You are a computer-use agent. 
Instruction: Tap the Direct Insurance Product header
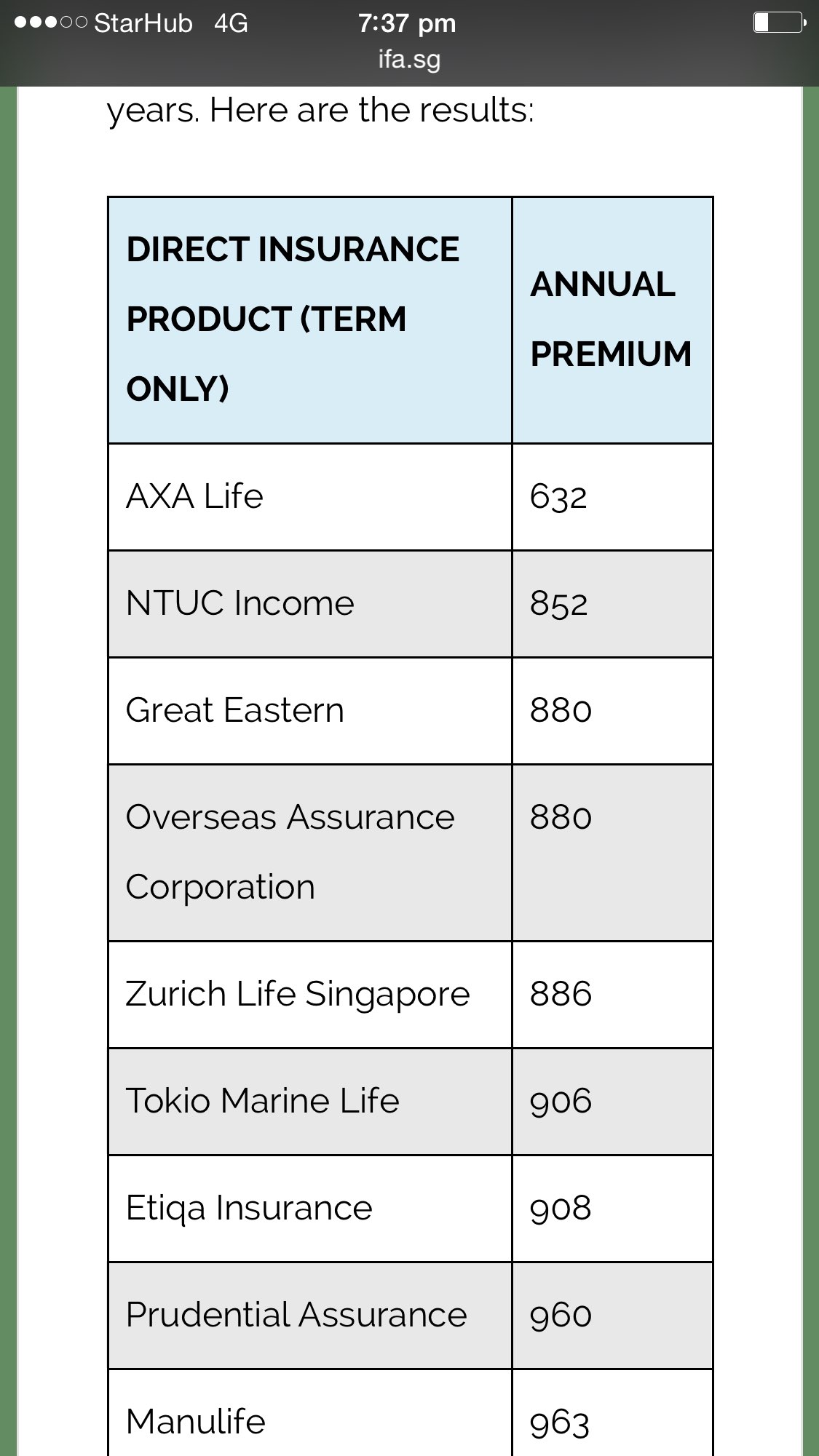[293, 319]
